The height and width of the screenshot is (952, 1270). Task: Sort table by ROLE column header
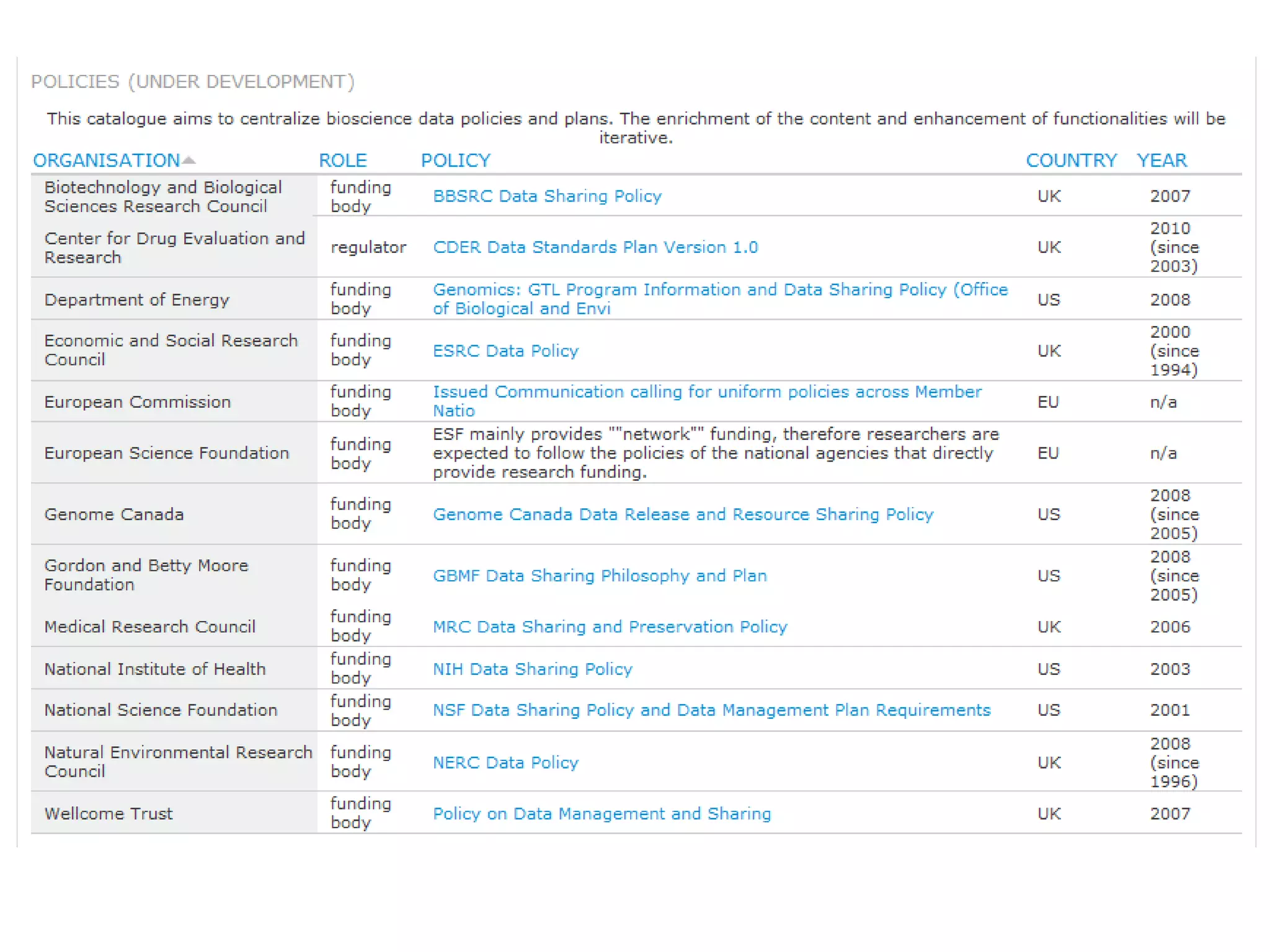342,161
